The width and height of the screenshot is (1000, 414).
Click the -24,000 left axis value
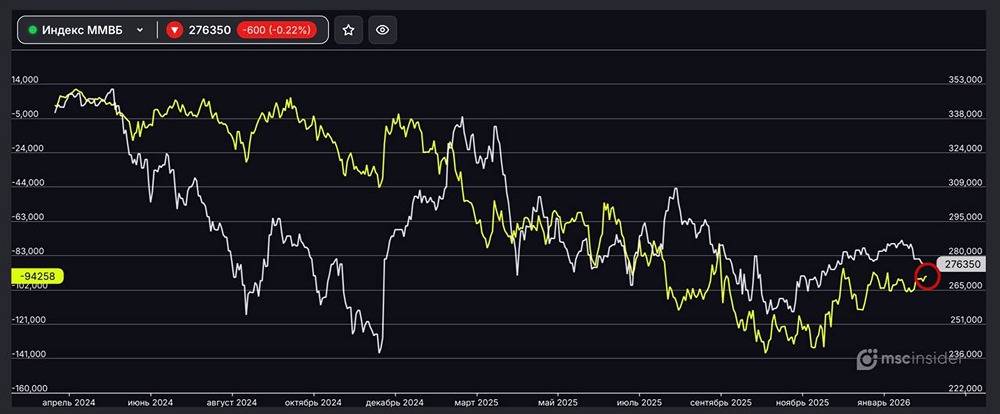pos(27,149)
